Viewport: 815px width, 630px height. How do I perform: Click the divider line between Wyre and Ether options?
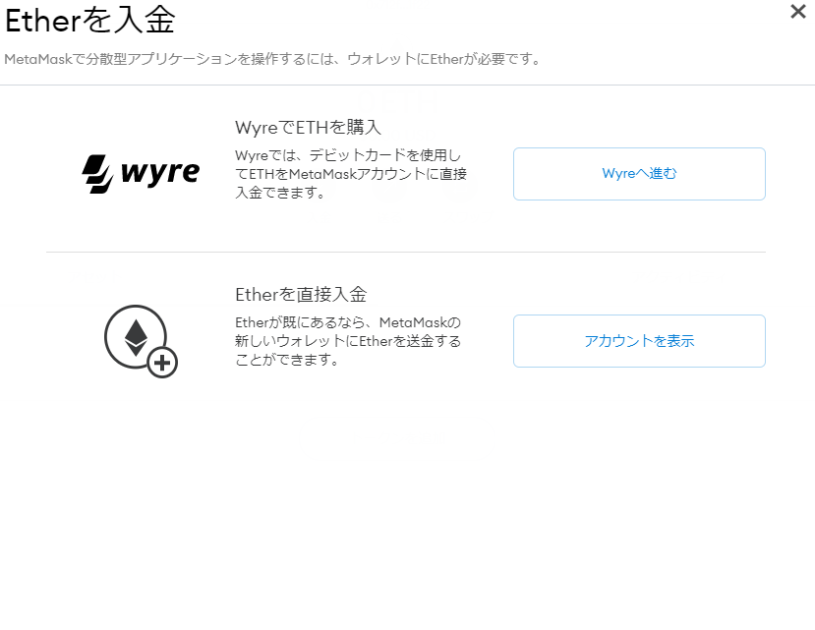(x=405, y=252)
